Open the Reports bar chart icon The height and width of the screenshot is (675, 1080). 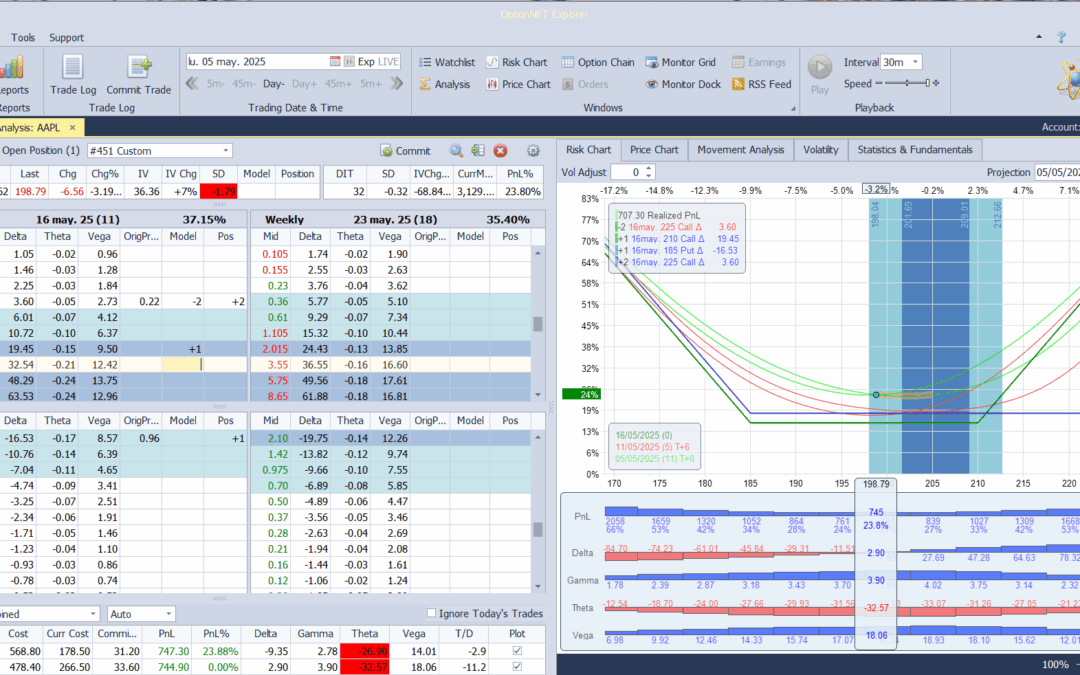click(12, 68)
